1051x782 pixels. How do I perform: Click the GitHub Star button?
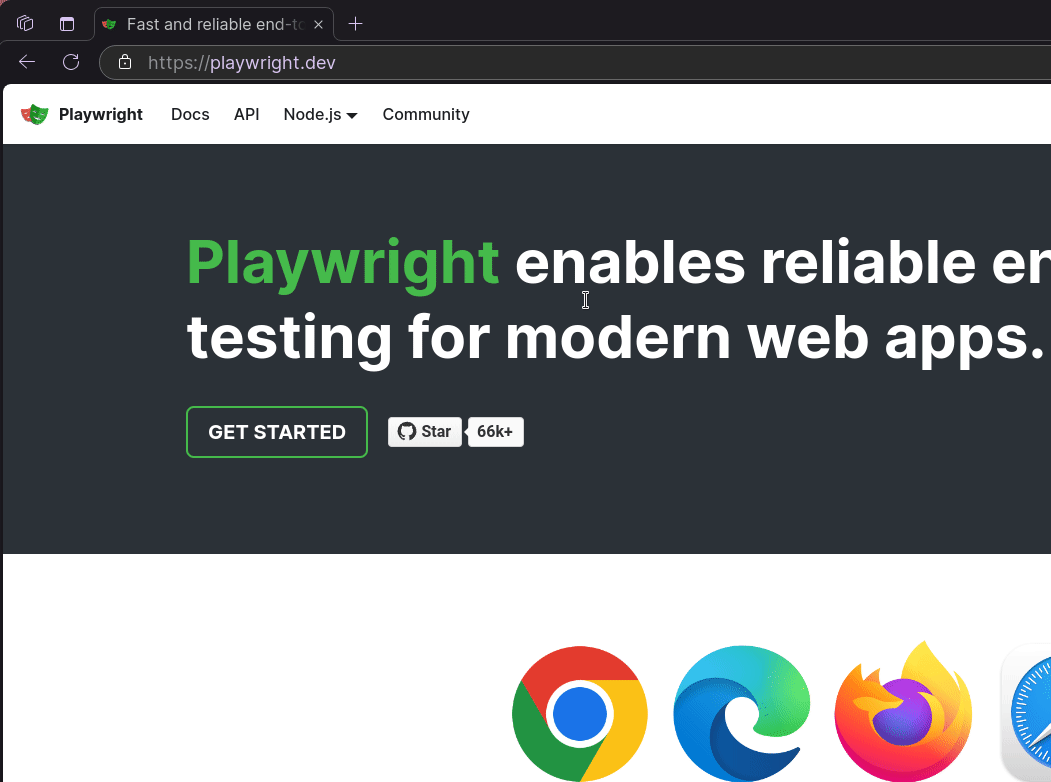click(425, 432)
